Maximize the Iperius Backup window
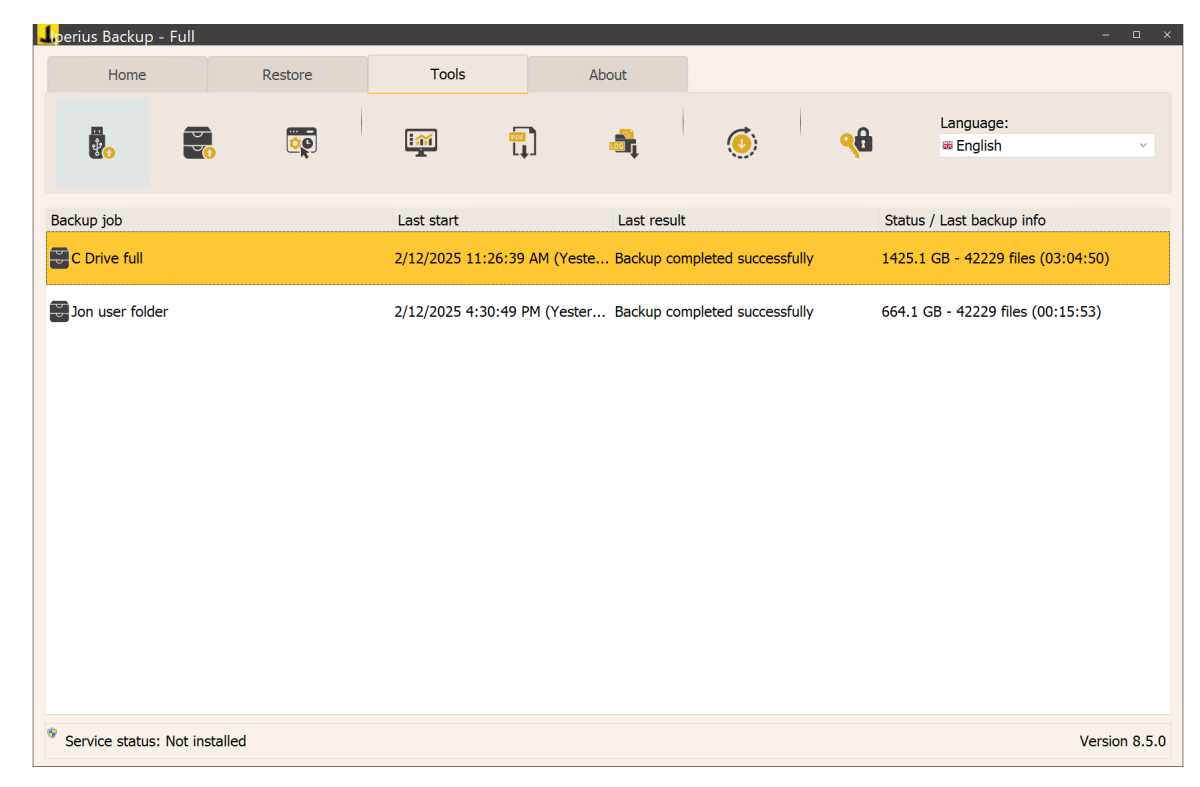The height and width of the screenshot is (787, 1200). pyautogui.click(x=1136, y=35)
